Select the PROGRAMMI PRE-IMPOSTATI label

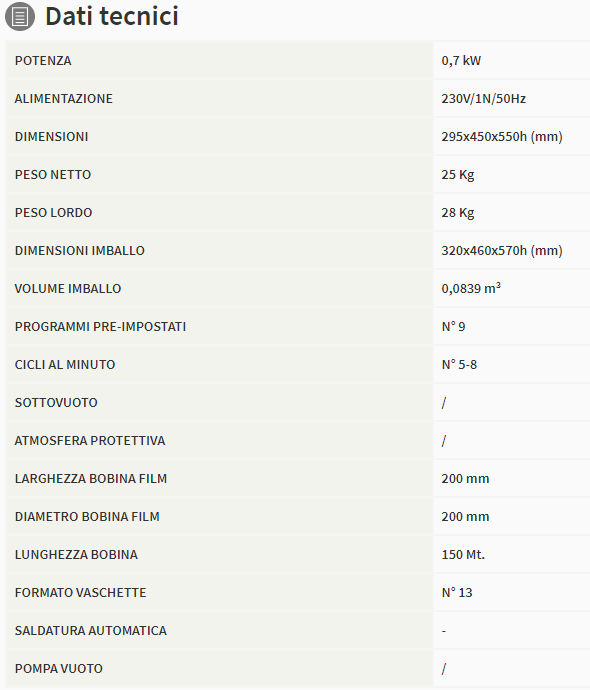[x=100, y=327]
